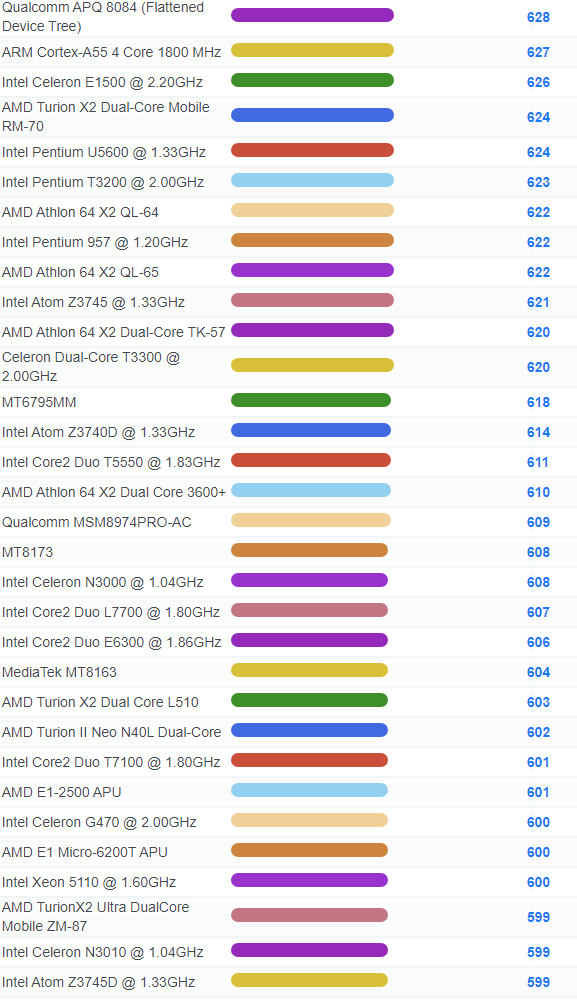Open Intel Atom Z3745D @ 1.33GHz
This screenshot has width=577, height=1000.
(x=98, y=982)
